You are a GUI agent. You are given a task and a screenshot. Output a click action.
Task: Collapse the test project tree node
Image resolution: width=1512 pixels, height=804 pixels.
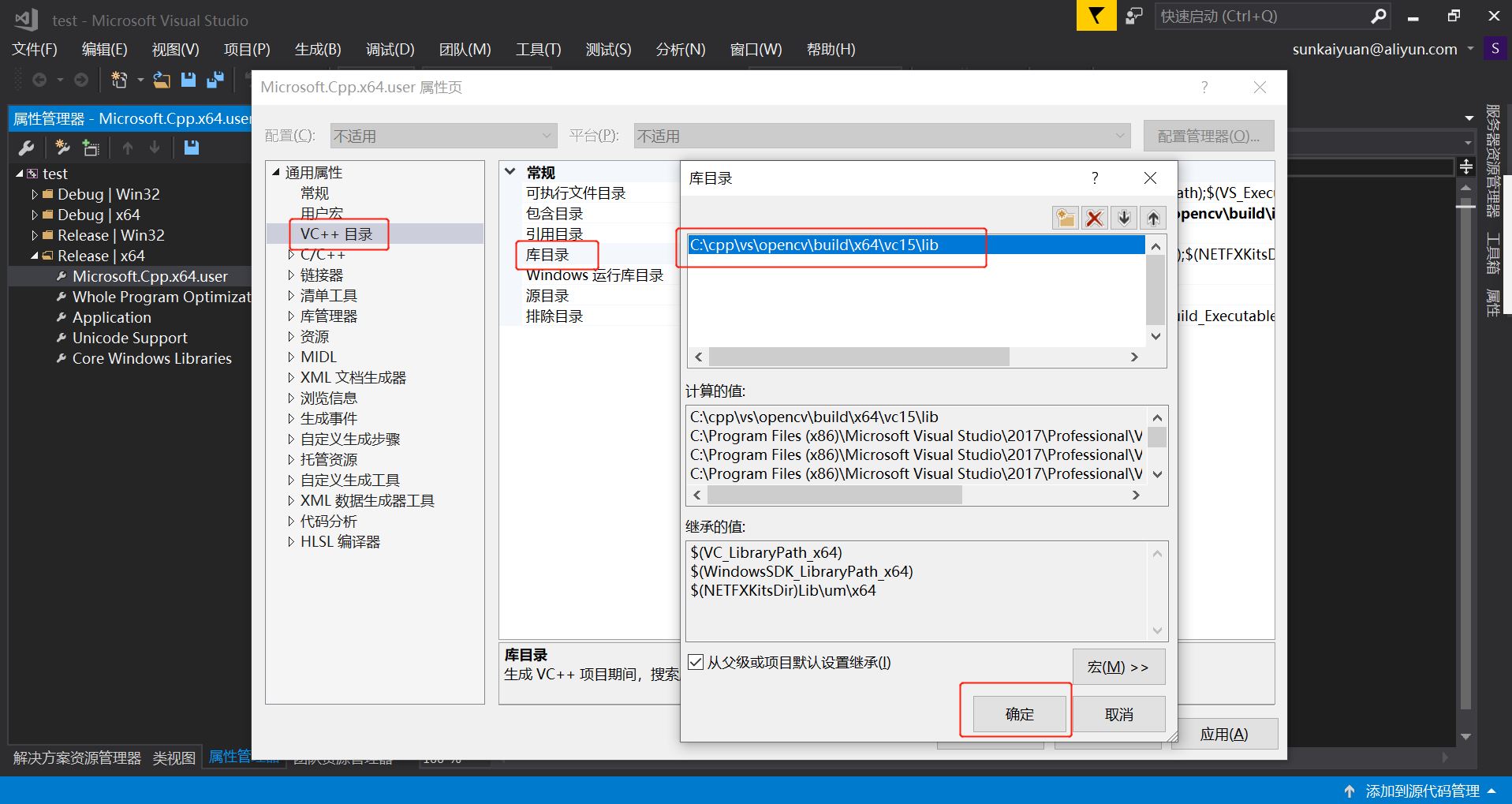pos(20,174)
